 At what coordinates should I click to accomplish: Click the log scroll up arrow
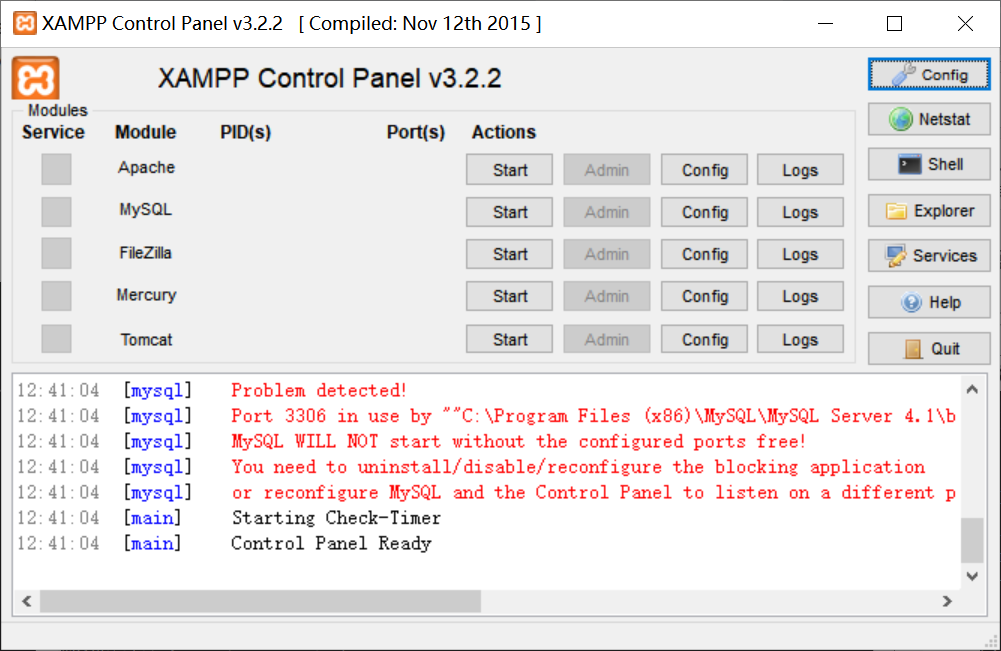972,389
